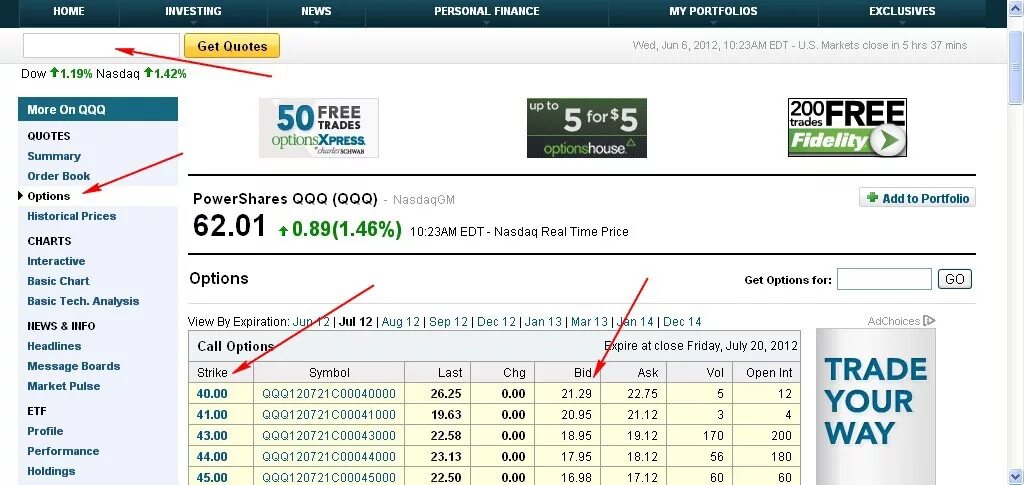Open symbol QQQ120721C00041000
Screen dimensions: 1024x485
tap(329, 415)
